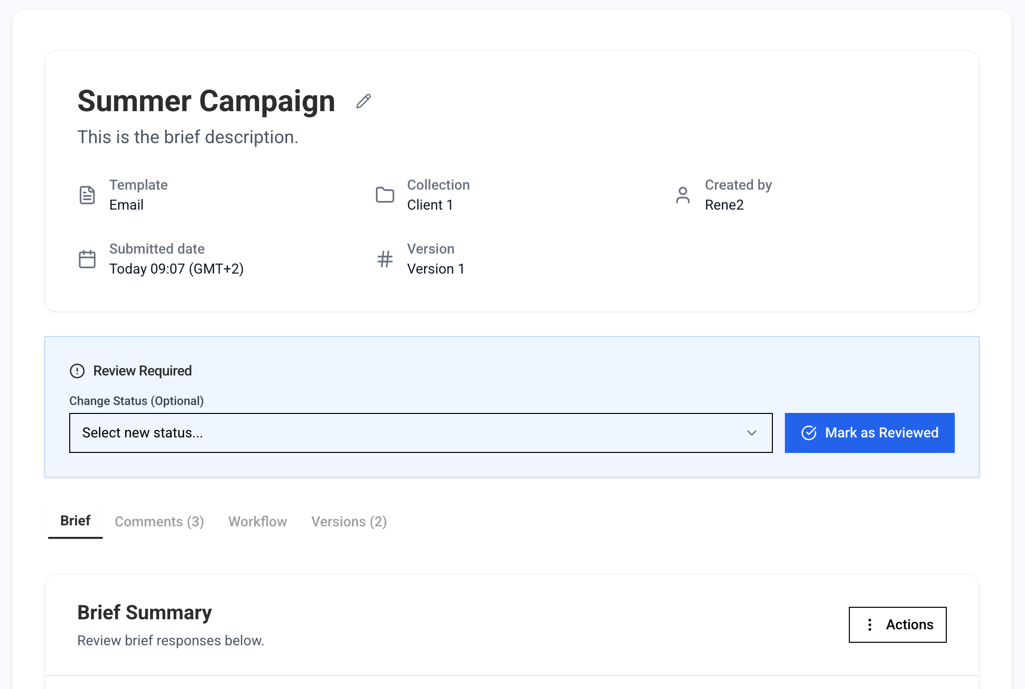The image size is (1025, 689).
Task: Click the Mark as Reviewed button
Action: click(869, 433)
